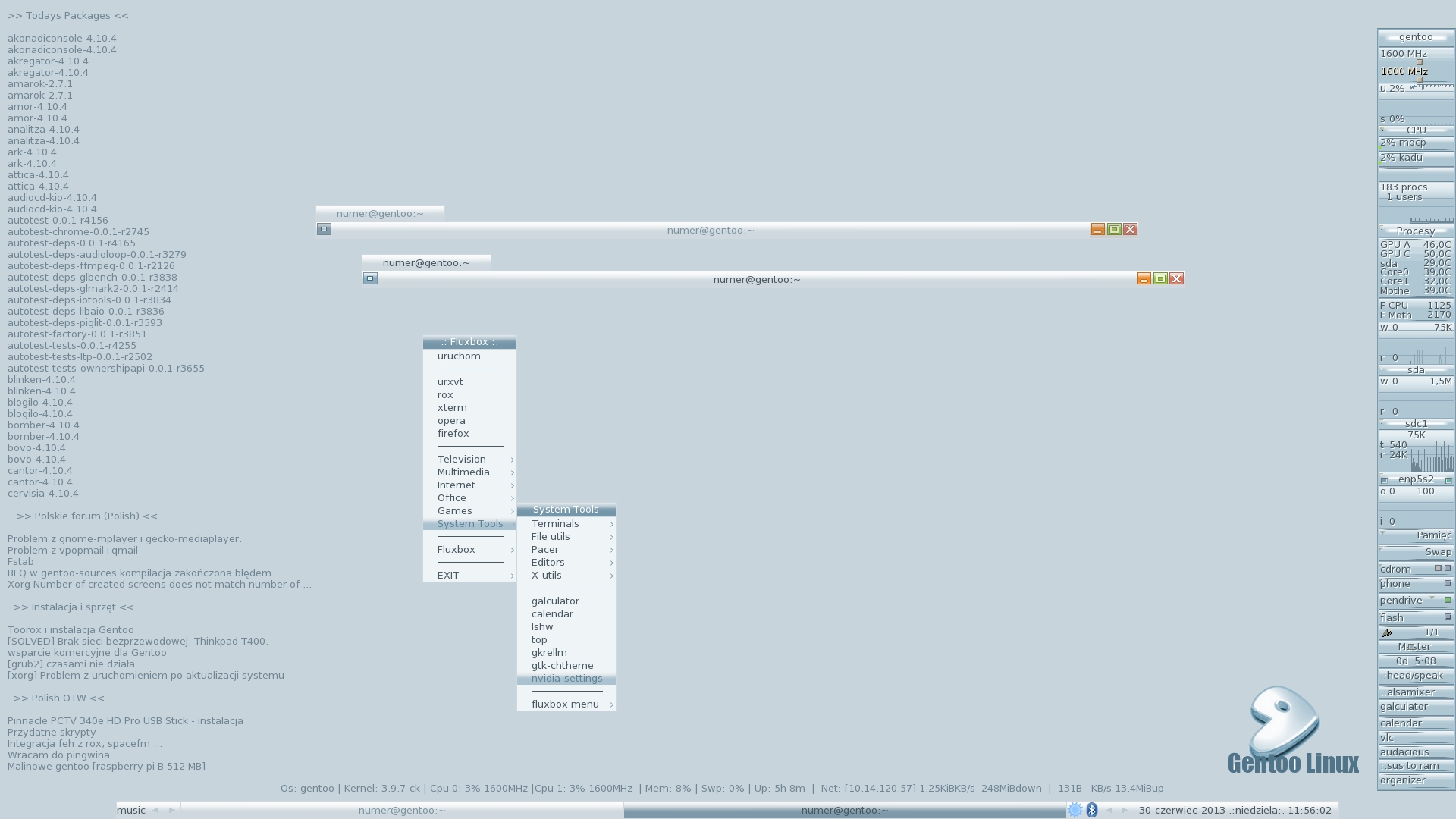This screenshot has width=1456, height=819.
Task: Click vlc launcher in GKrellM
Action: [1416, 737]
